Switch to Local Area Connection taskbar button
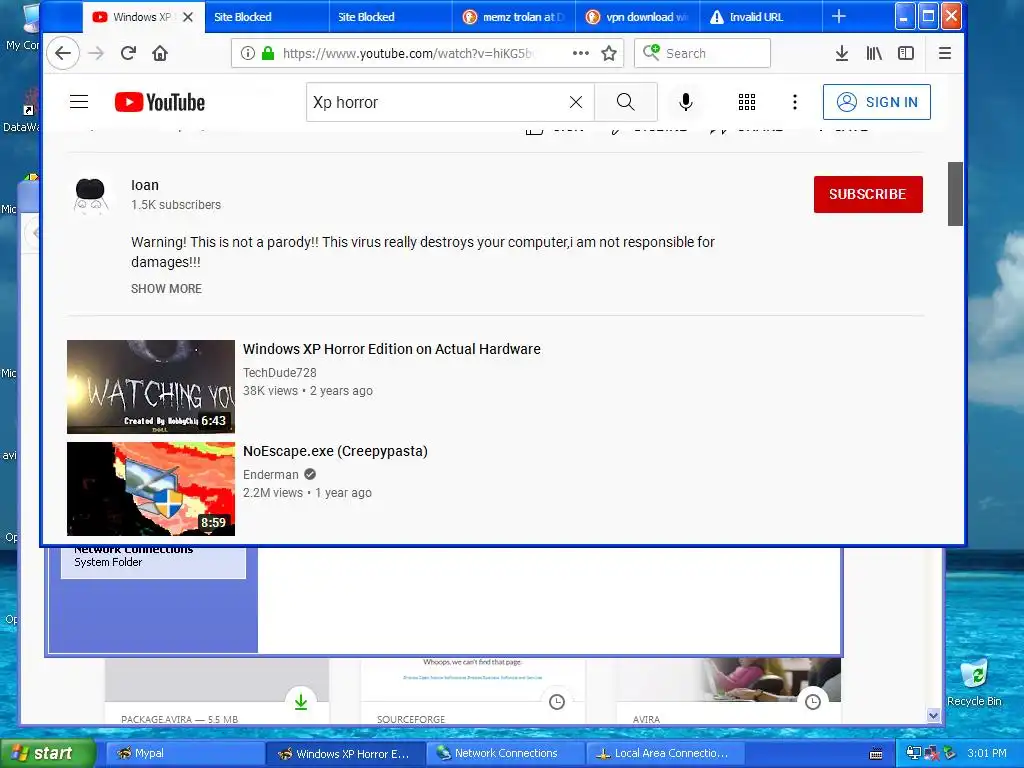Viewport: 1024px width, 768px height. [665, 754]
